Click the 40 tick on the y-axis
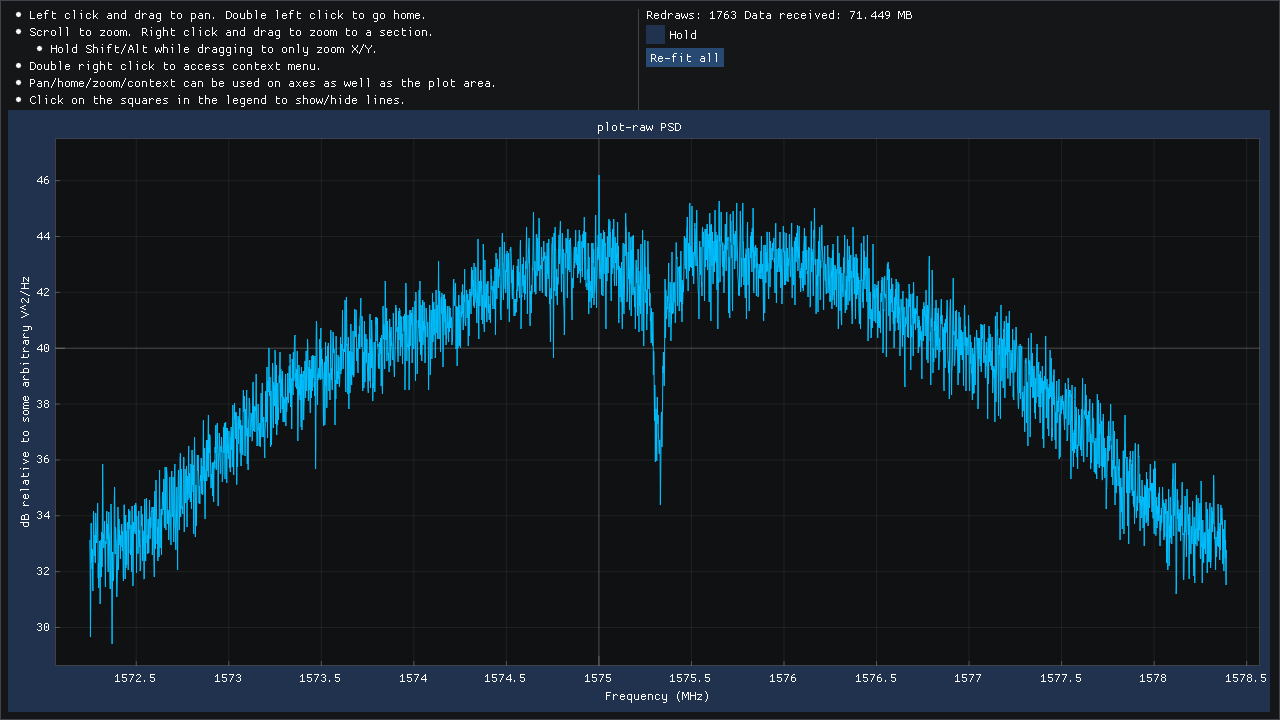This screenshot has height=720, width=1280. (41, 348)
